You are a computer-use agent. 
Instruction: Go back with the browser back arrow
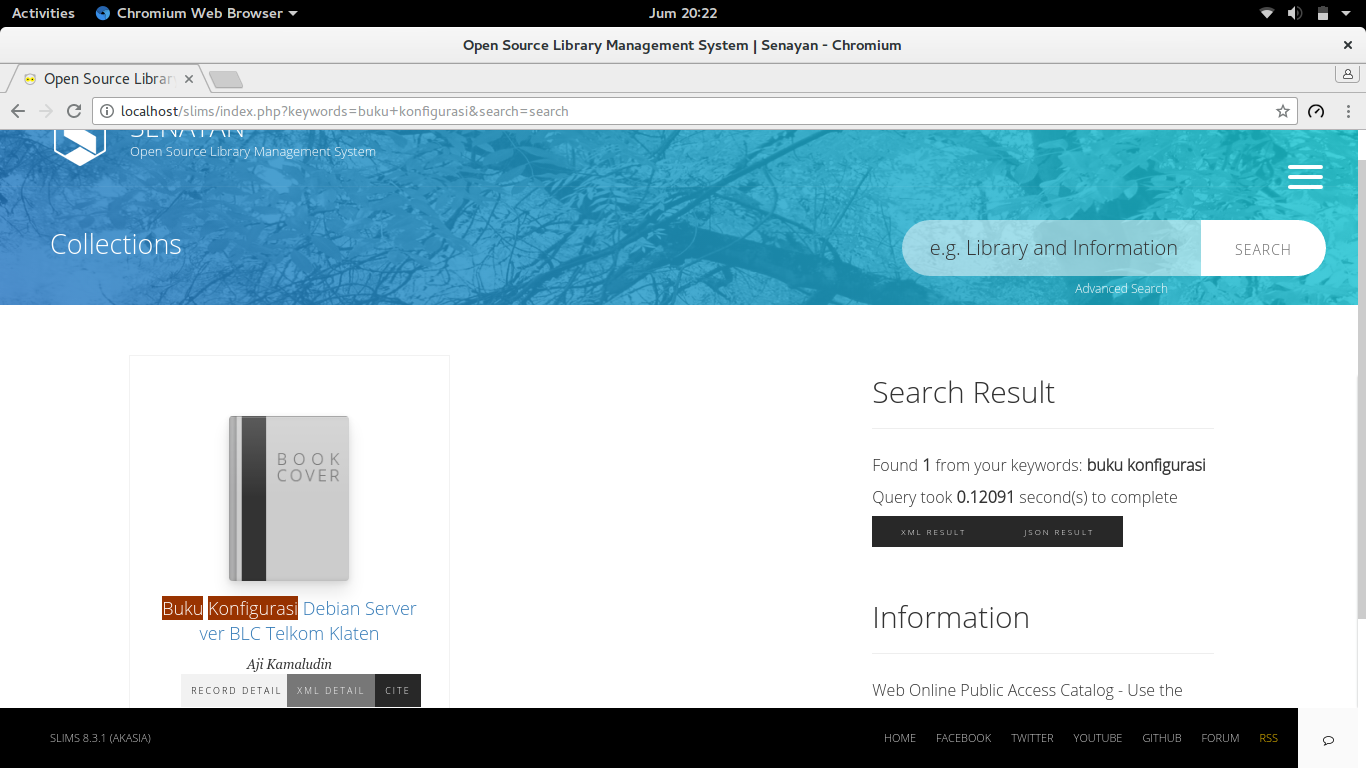18,111
